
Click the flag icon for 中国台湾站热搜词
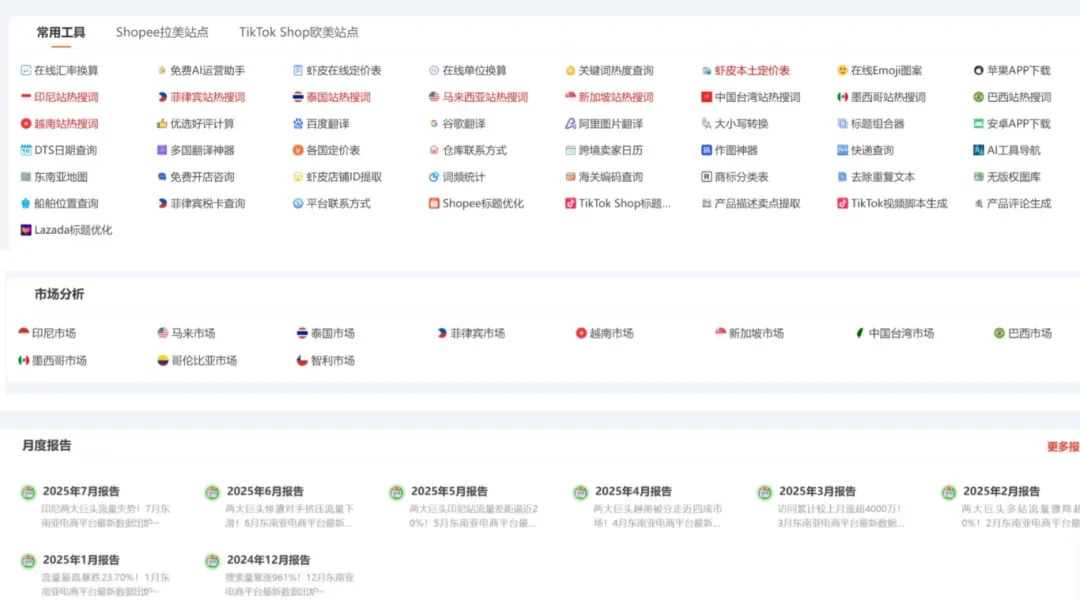pos(706,97)
